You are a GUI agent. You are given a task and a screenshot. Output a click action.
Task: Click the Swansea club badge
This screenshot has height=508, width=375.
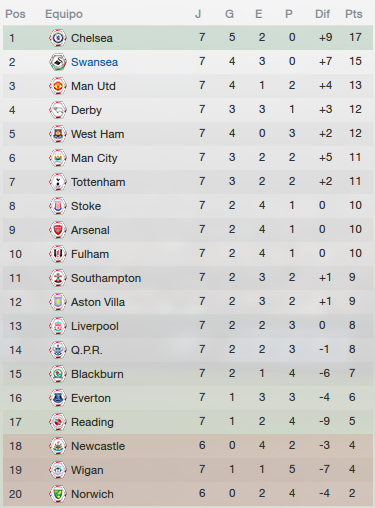58,62
